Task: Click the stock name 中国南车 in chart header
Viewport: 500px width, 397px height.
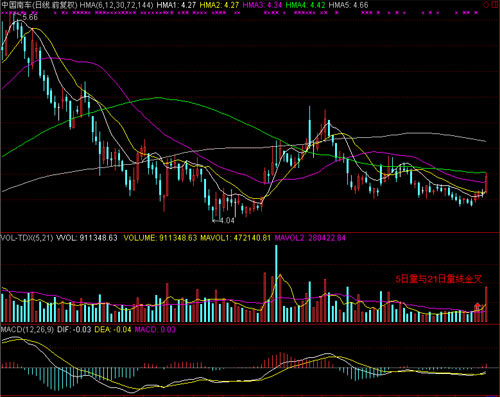Action: [16, 5]
